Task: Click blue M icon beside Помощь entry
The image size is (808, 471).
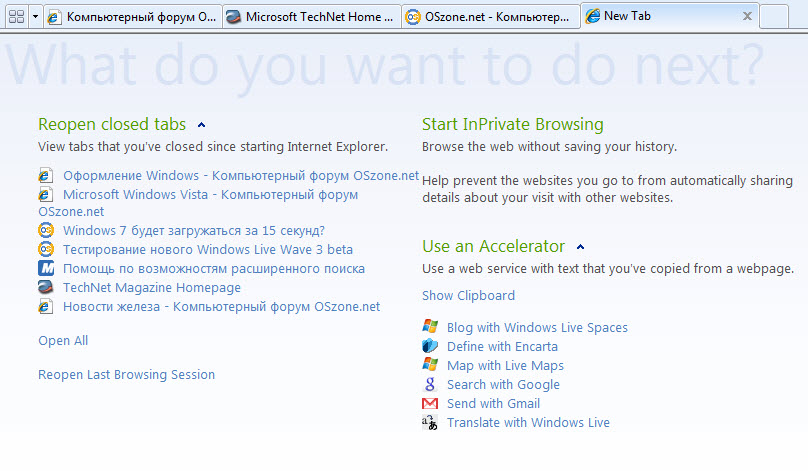Action: click(x=46, y=268)
